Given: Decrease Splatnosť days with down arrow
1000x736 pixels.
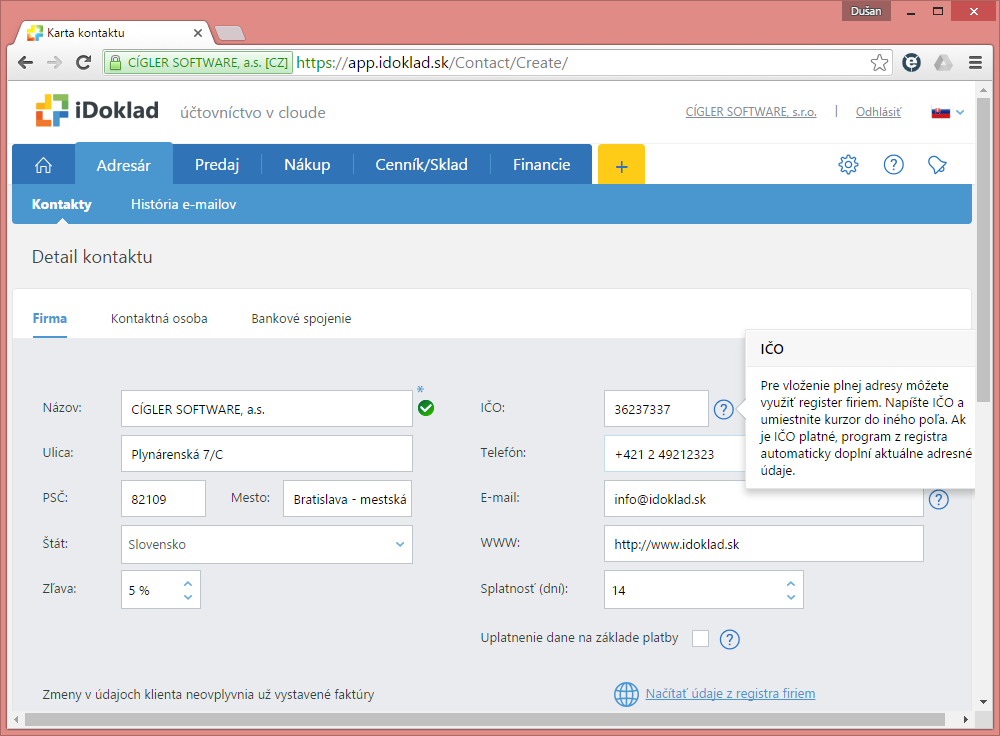Looking at the screenshot, I should point(790,597).
